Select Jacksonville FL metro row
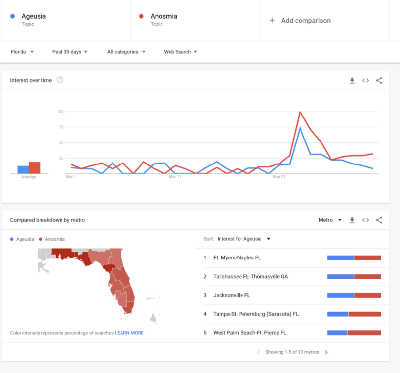 (292, 295)
